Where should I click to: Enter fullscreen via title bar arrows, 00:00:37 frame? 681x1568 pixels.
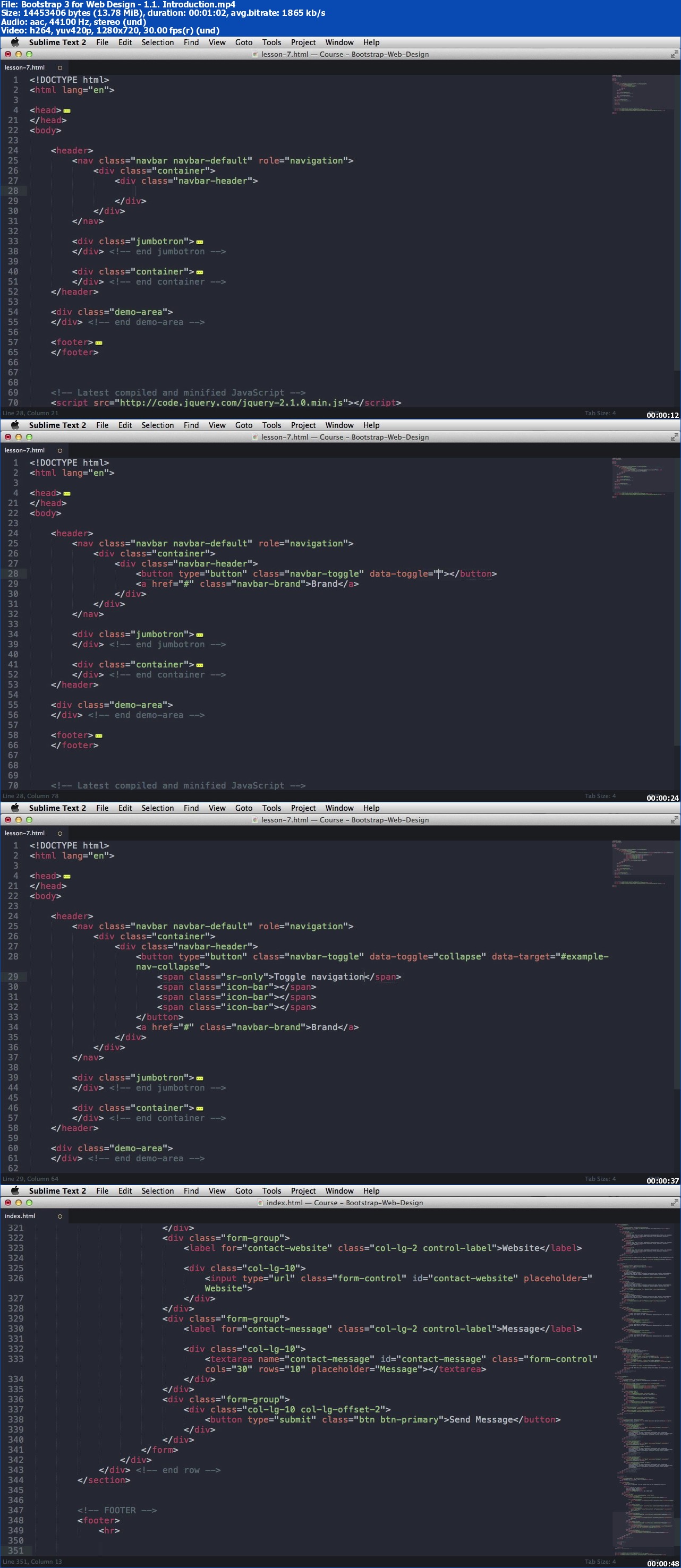point(674,820)
